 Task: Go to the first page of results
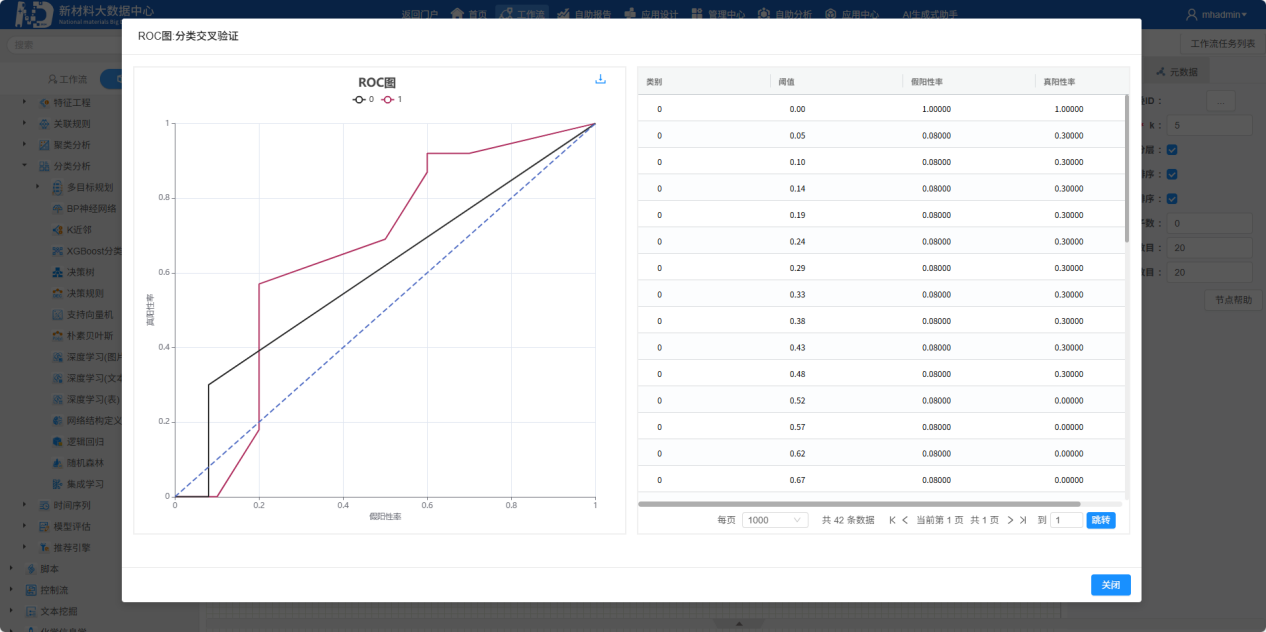pyautogui.click(x=892, y=520)
